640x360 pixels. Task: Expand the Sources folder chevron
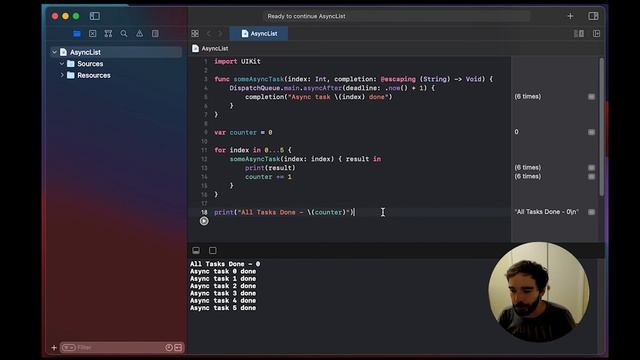click(x=62, y=64)
